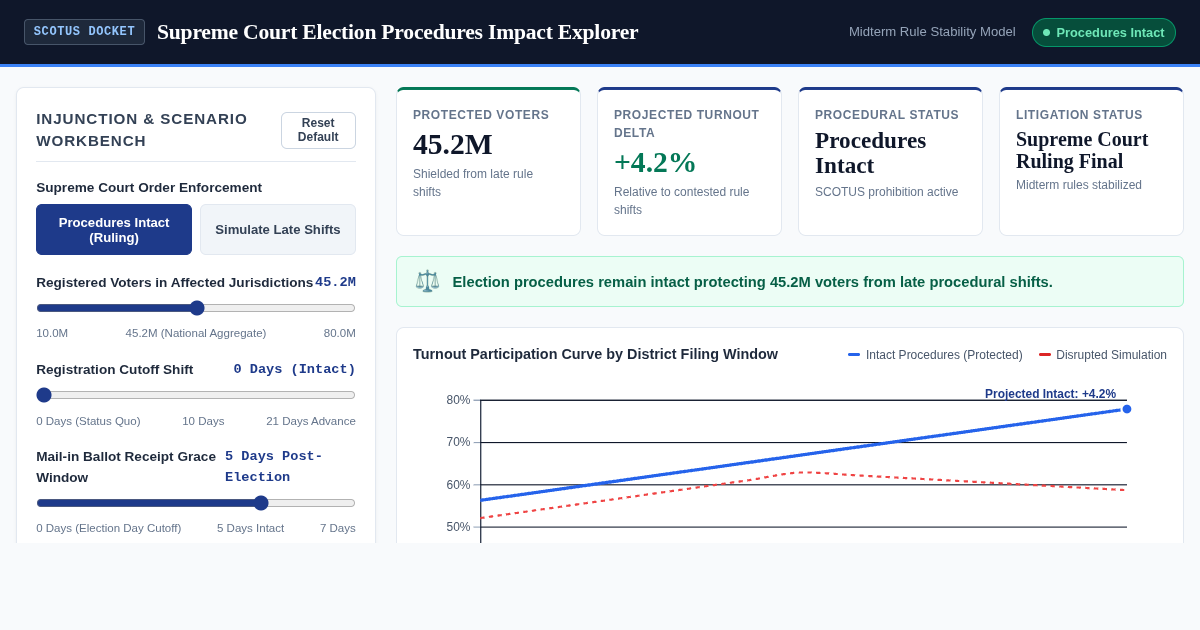Viewport: 1200px width, 630px height.
Task: Click the 21 Days Advance slider label
Action: tap(311, 421)
